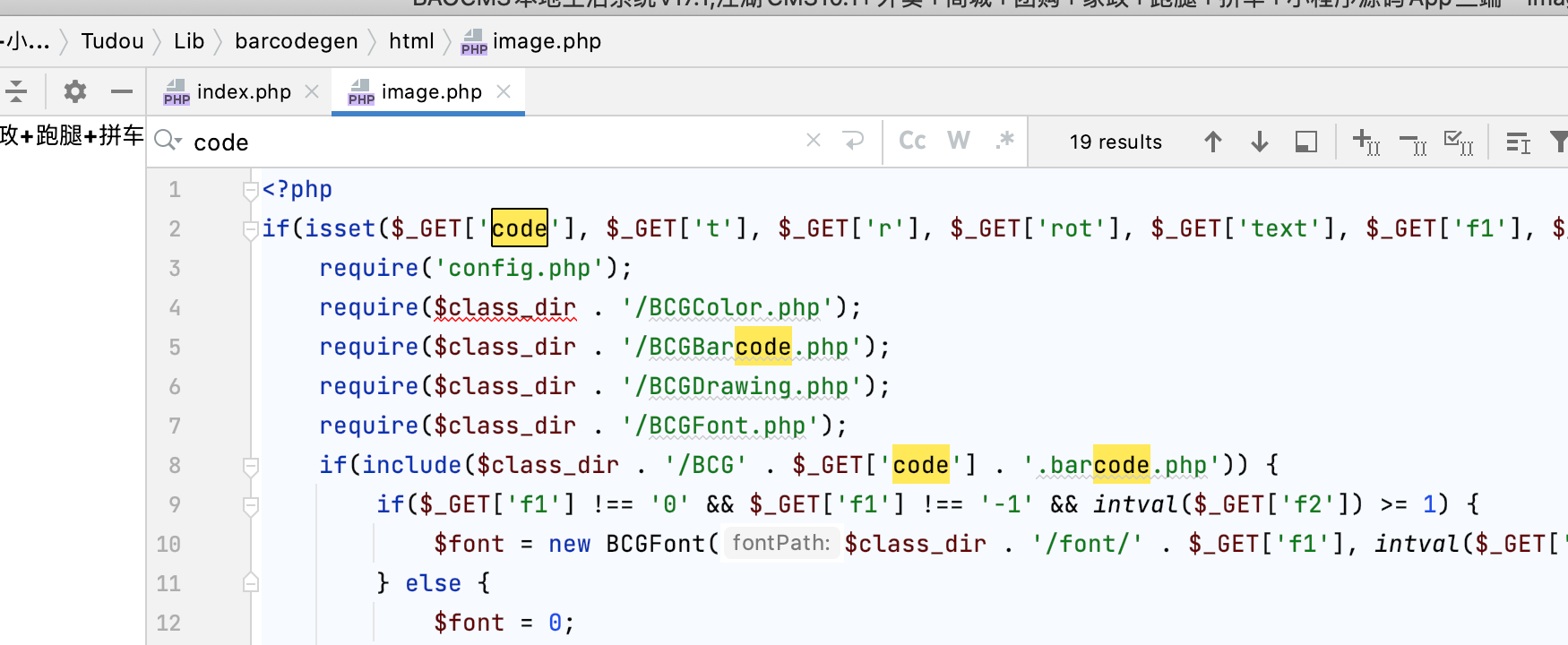The width and height of the screenshot is (1568, 645).
Task: Click image.php in the breadcrumb path
Action: coord(530,41)
